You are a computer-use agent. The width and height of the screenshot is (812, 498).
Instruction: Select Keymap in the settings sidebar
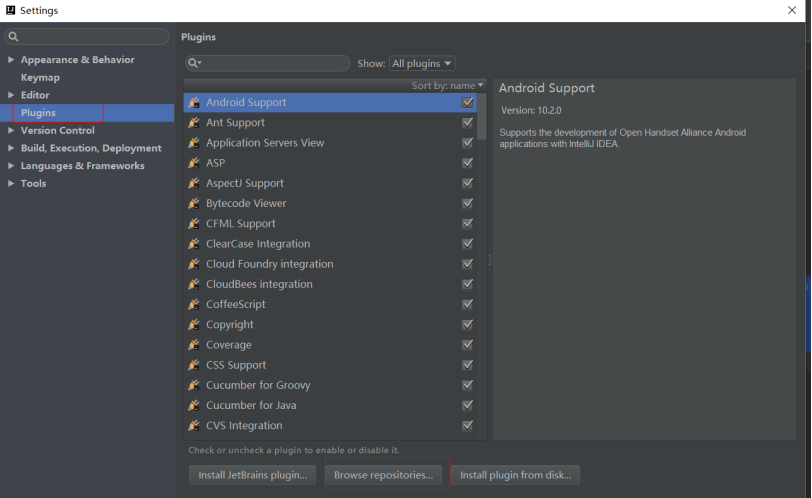tap(40, 77)
